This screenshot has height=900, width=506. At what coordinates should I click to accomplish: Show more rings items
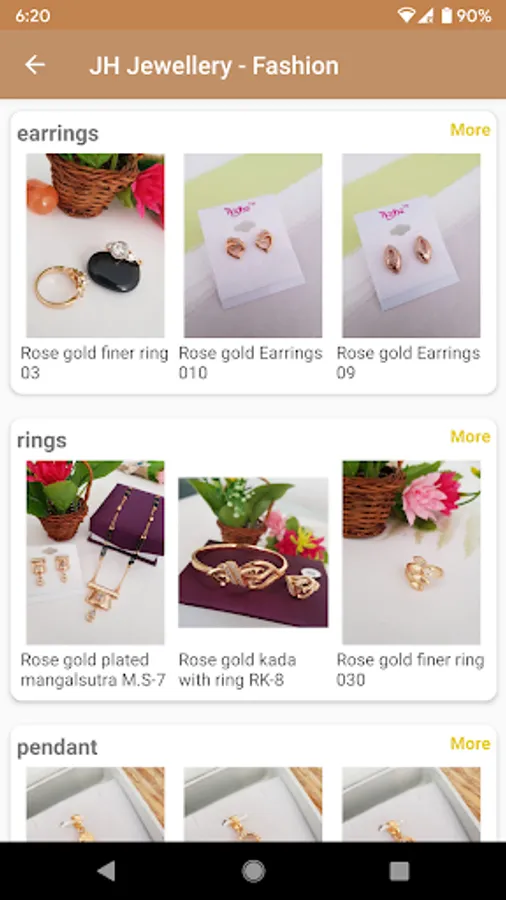pyautogui.click(x=470, y=436)
